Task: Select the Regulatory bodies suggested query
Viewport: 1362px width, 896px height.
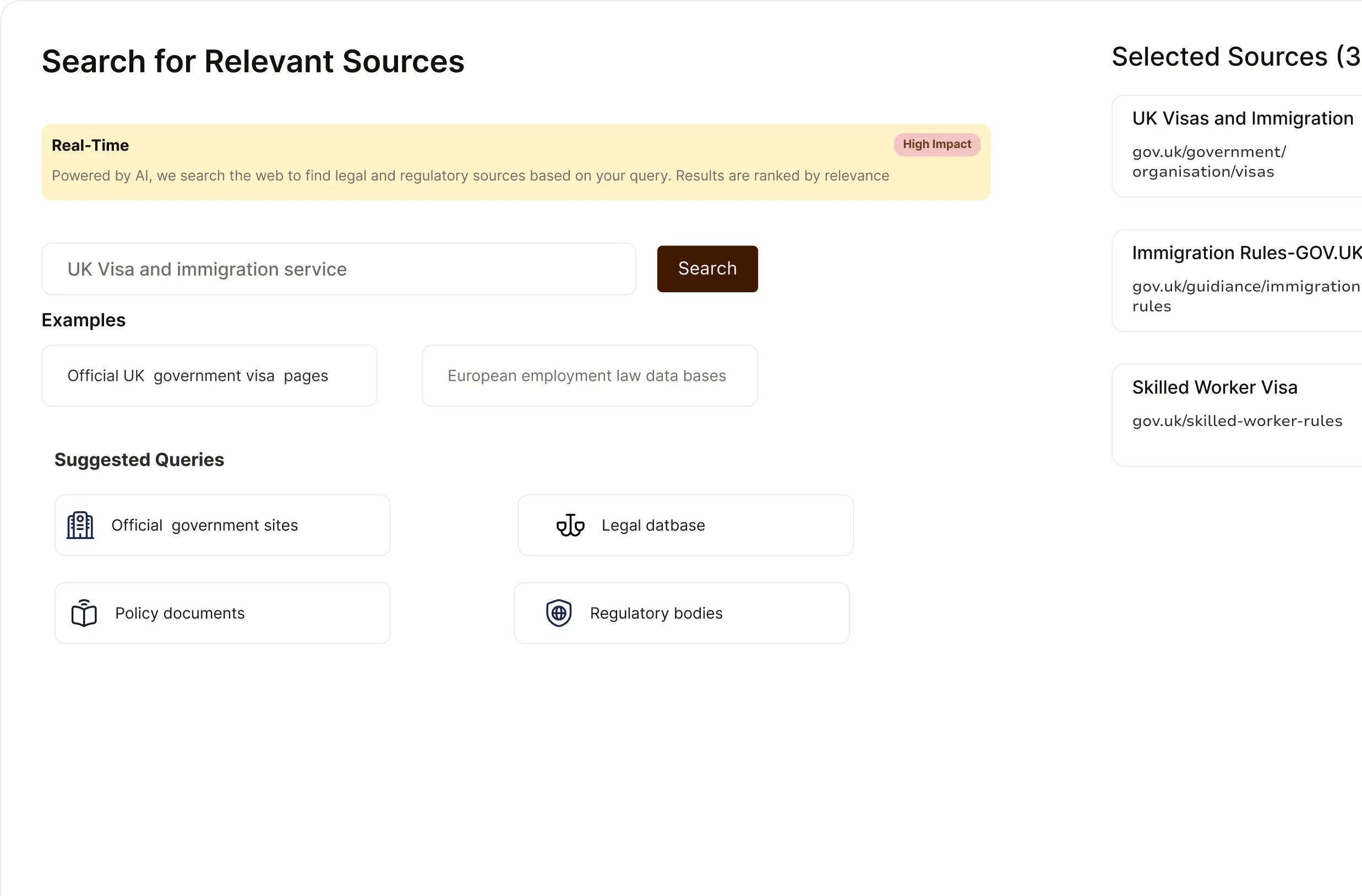Action: pos(681,613)
